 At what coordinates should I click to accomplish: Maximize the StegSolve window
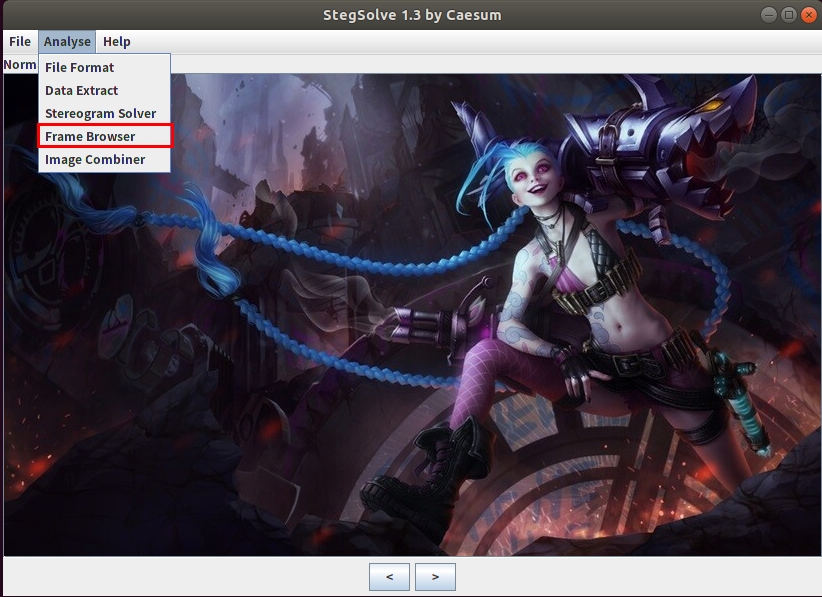pos(788,15)
